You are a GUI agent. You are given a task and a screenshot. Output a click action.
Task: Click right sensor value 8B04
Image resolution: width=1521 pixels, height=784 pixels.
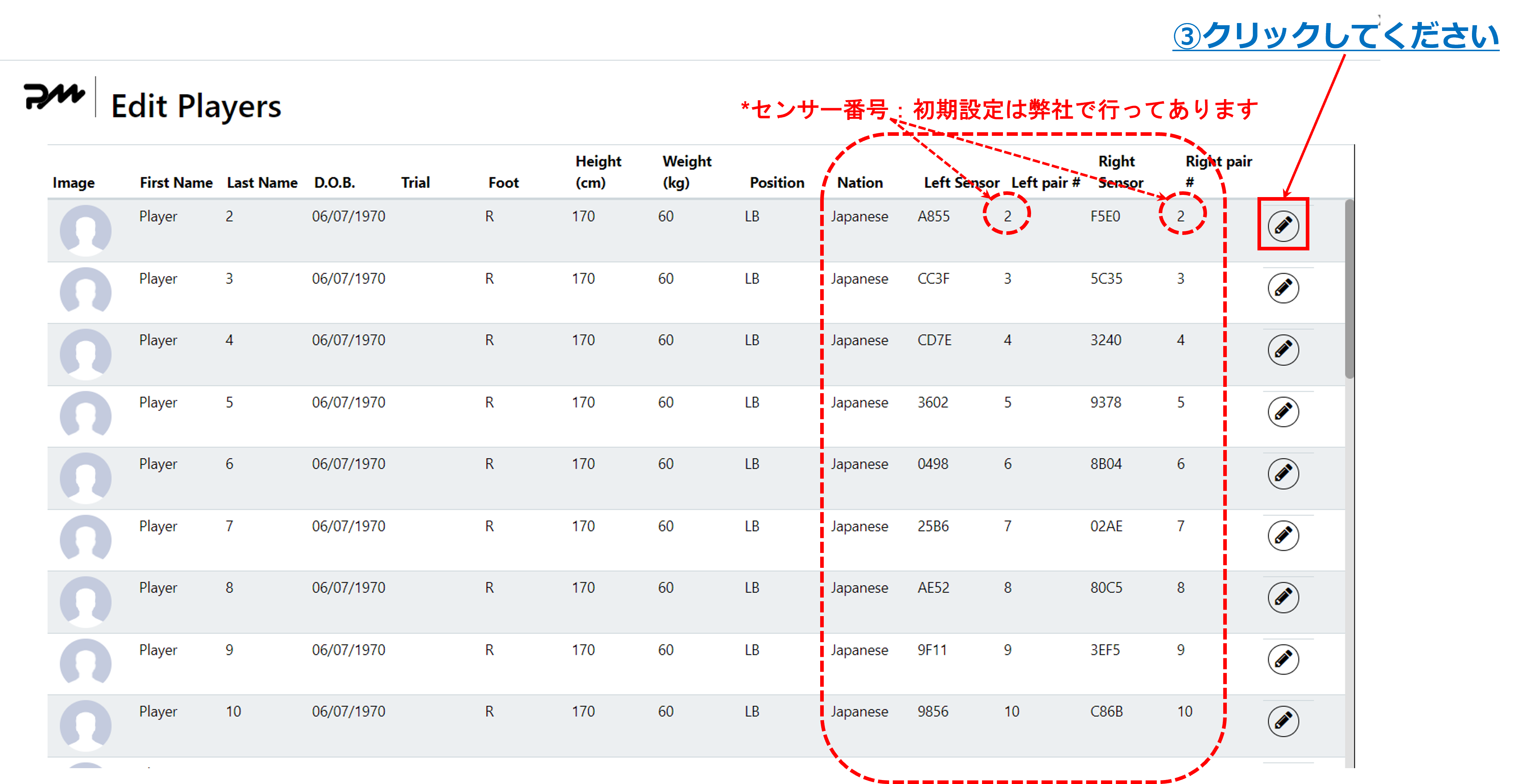[1106, 464]
